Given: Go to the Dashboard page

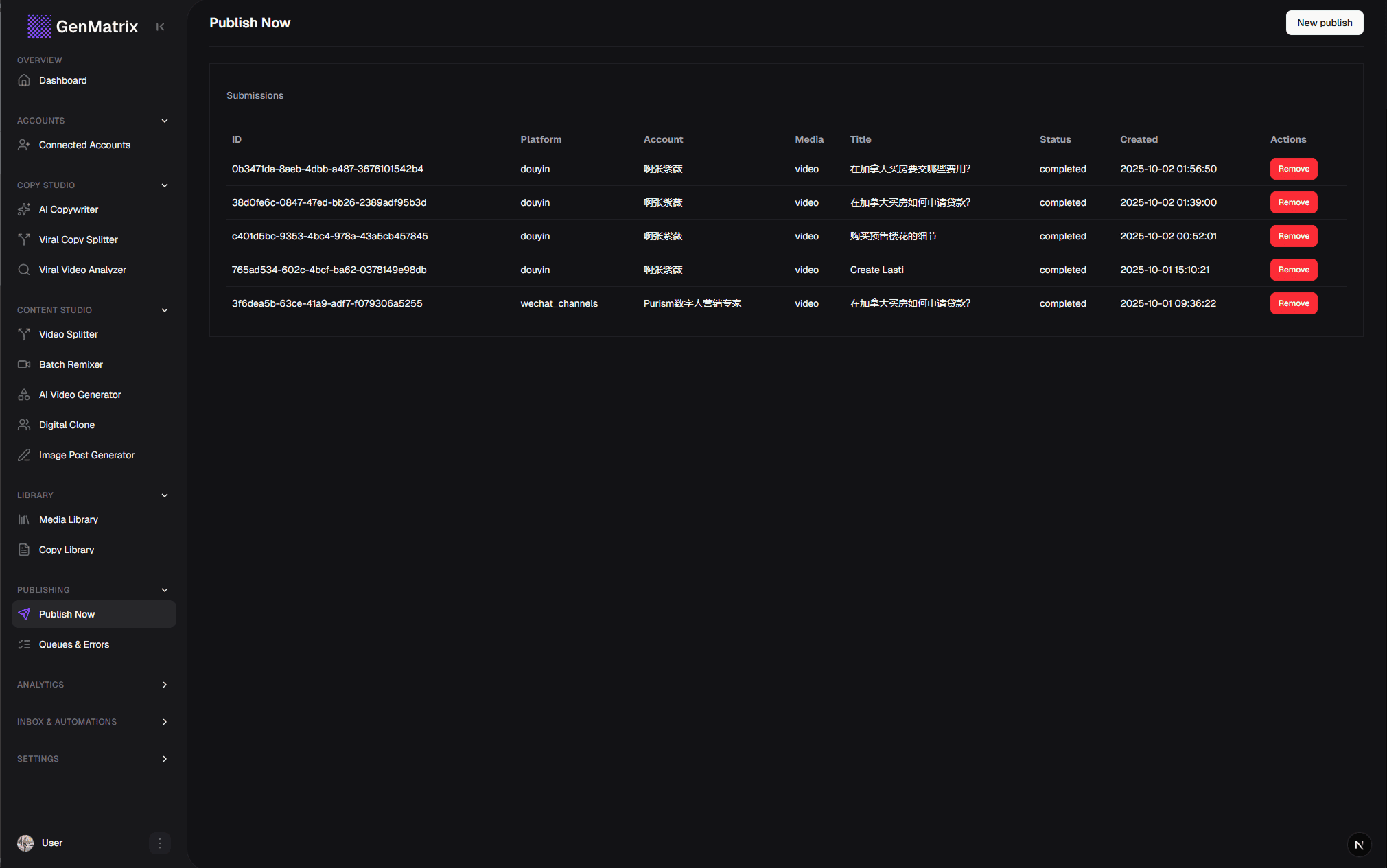Looking at the screenshot, I should tap(62, 80).
